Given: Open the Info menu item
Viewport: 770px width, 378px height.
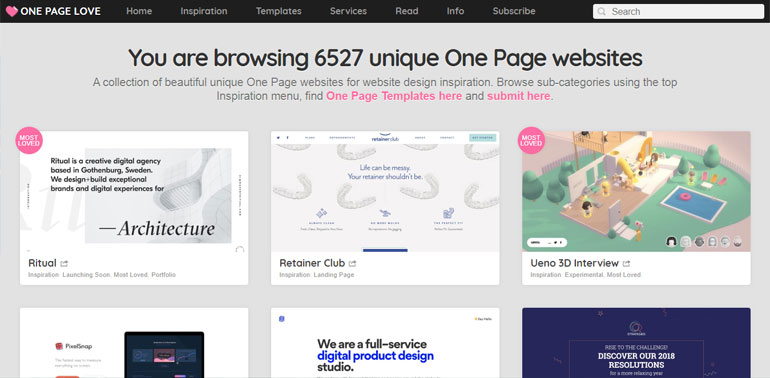Looking at the screenshot, I should 455,11.
